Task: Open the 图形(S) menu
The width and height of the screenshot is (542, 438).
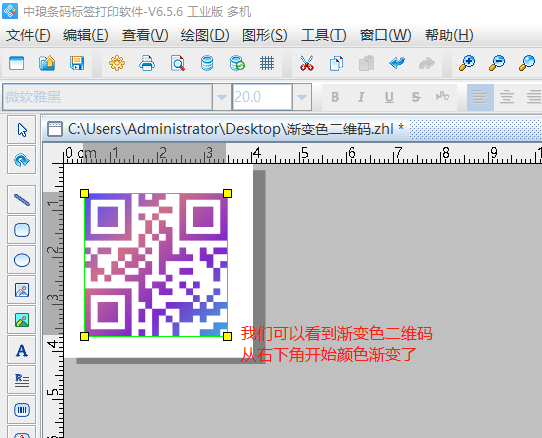Action: 264,35
